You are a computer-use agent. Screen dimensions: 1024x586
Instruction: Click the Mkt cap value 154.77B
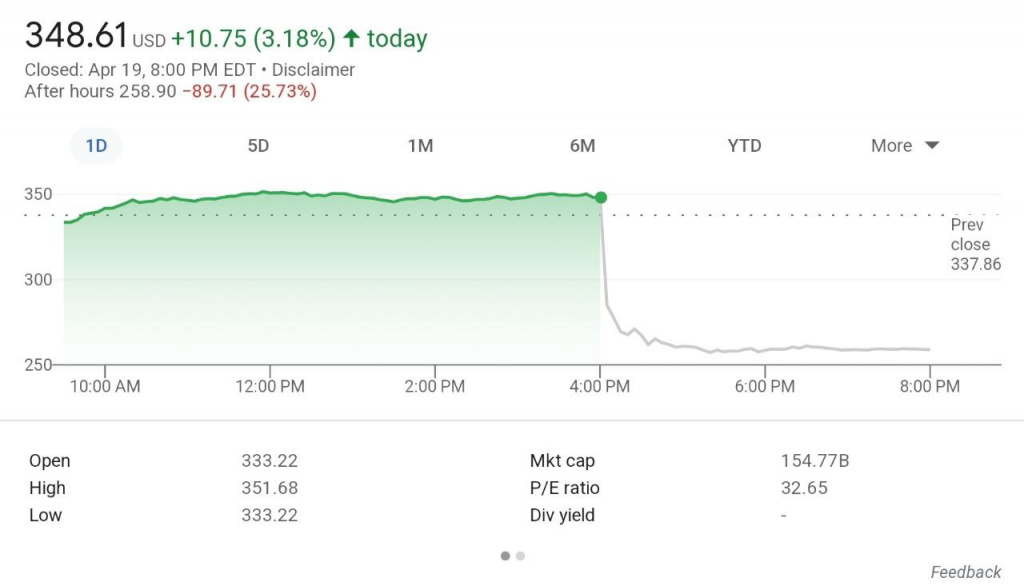pos(814,461)
